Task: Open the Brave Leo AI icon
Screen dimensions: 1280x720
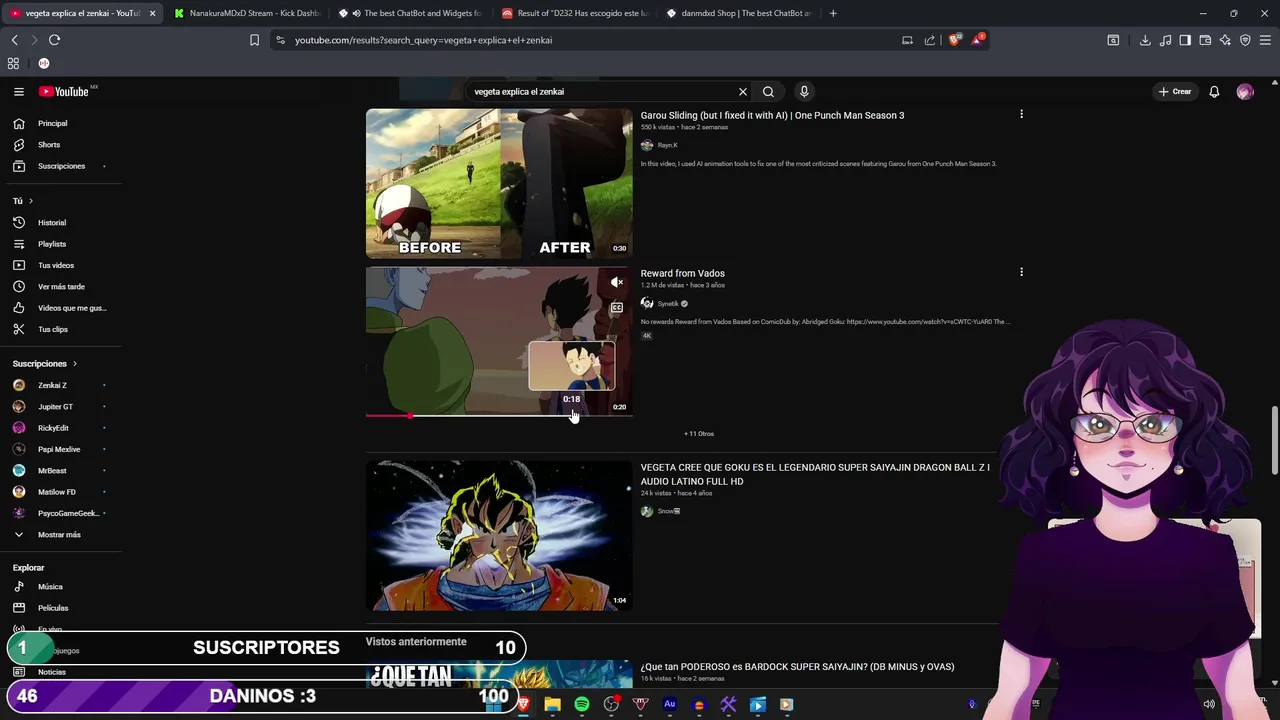Action: tap(1225, 40)
